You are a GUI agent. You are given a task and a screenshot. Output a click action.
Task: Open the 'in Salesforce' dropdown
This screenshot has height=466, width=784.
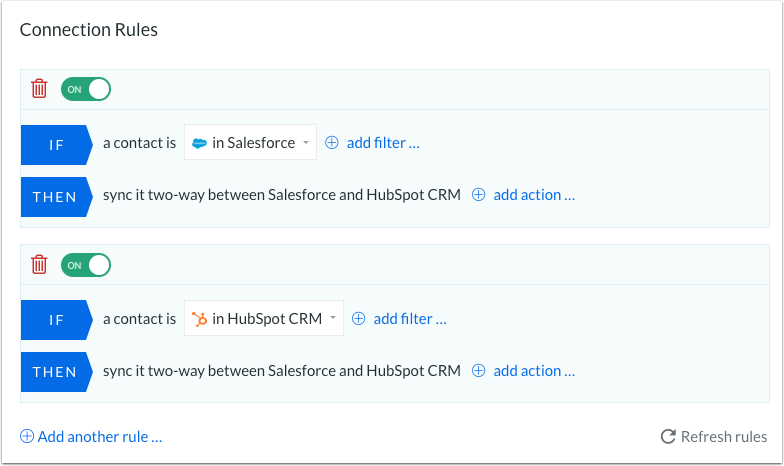pyautogui.click(x=251, y=143)
